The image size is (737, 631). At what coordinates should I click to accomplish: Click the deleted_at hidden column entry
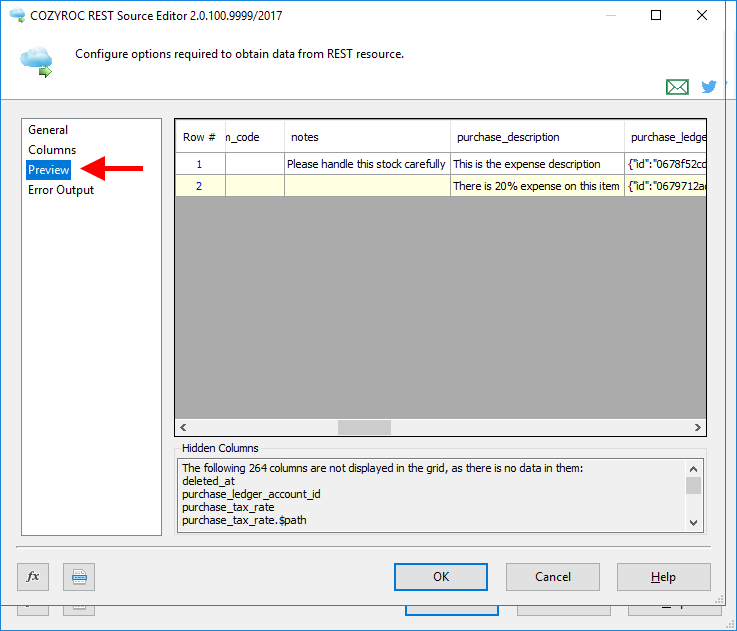pyautogui.click(x=208, y=481)
